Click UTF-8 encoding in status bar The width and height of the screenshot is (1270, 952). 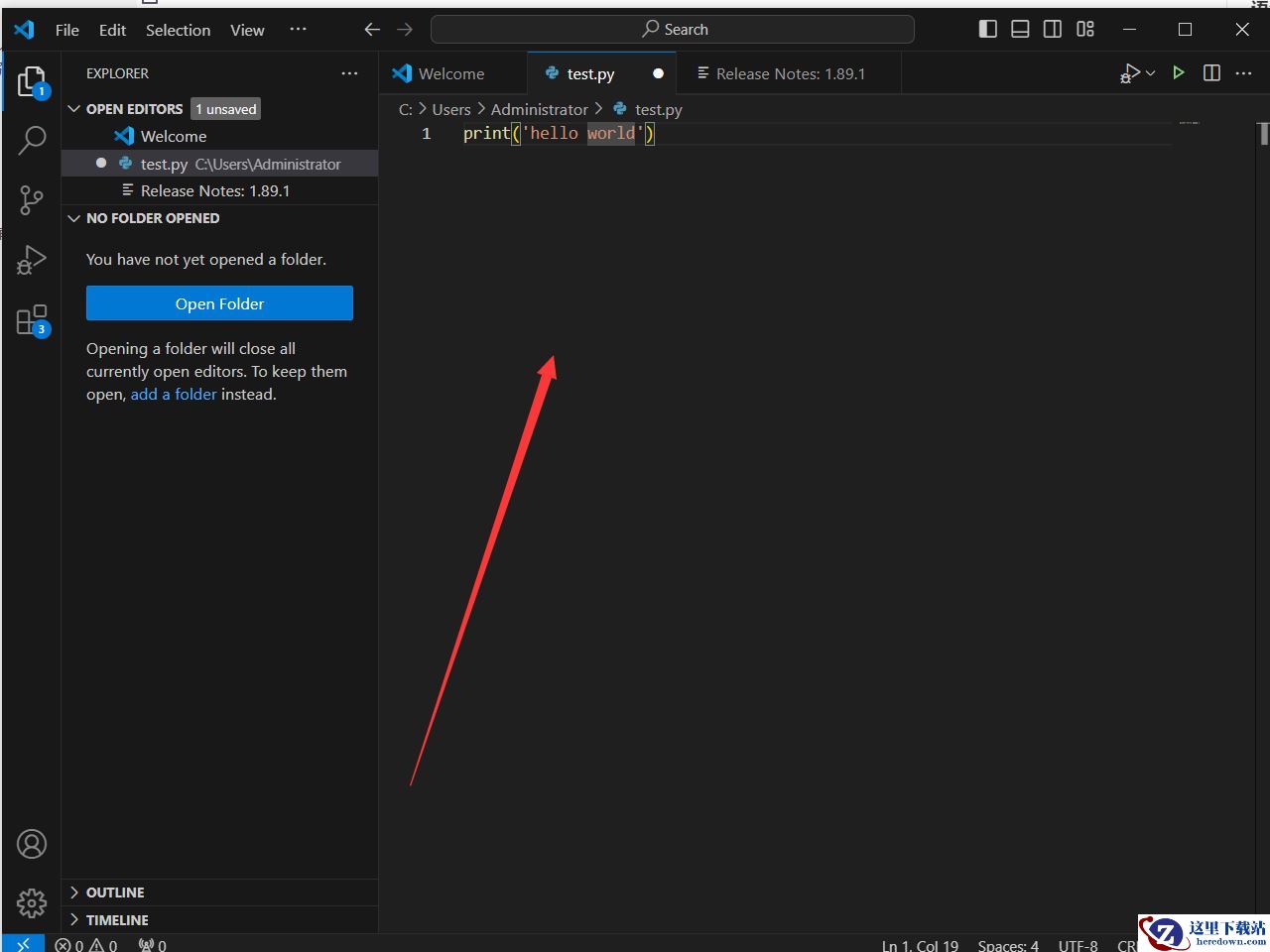[1078, 945]
